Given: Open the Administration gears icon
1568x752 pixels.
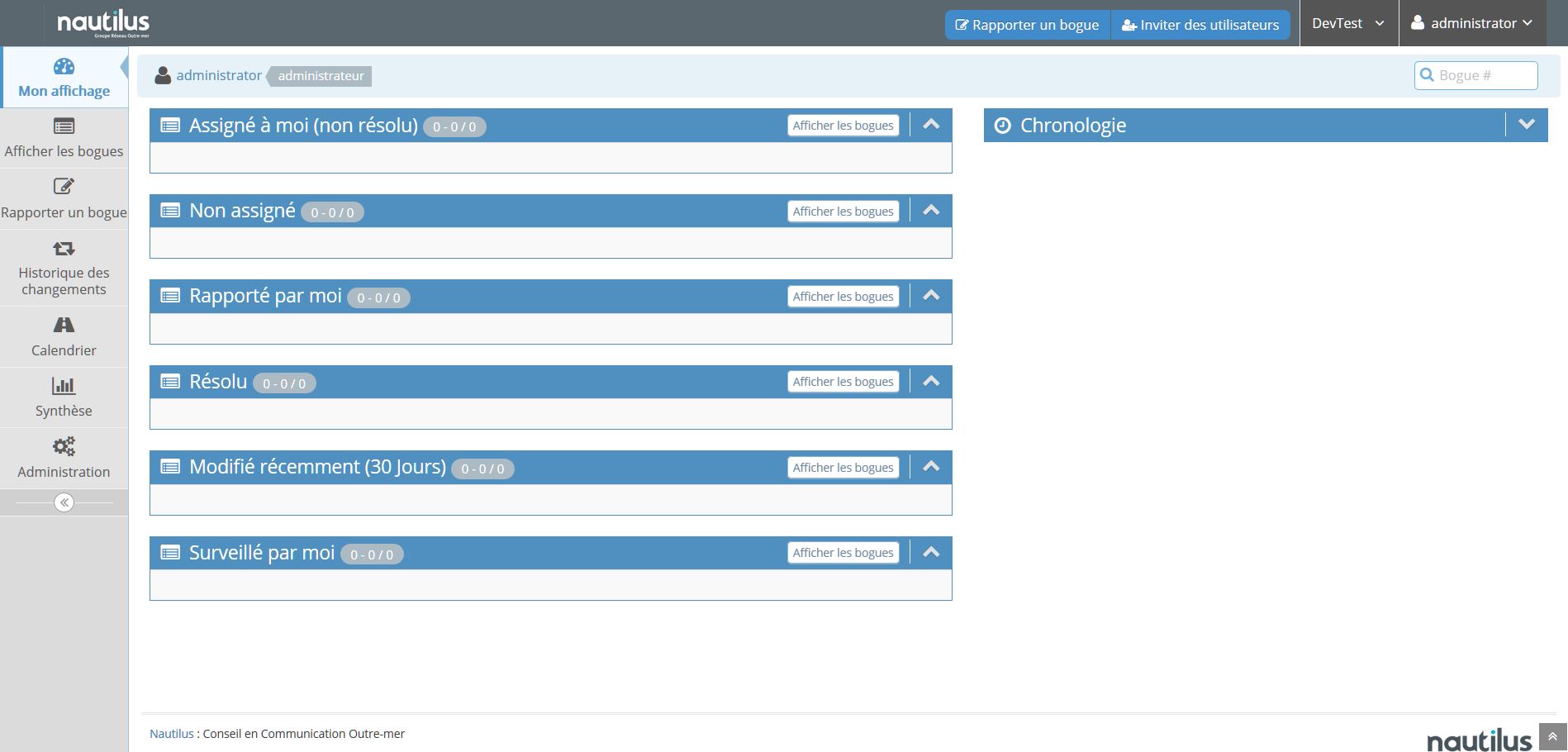Looking at the screenshot, I should point(64,447).
